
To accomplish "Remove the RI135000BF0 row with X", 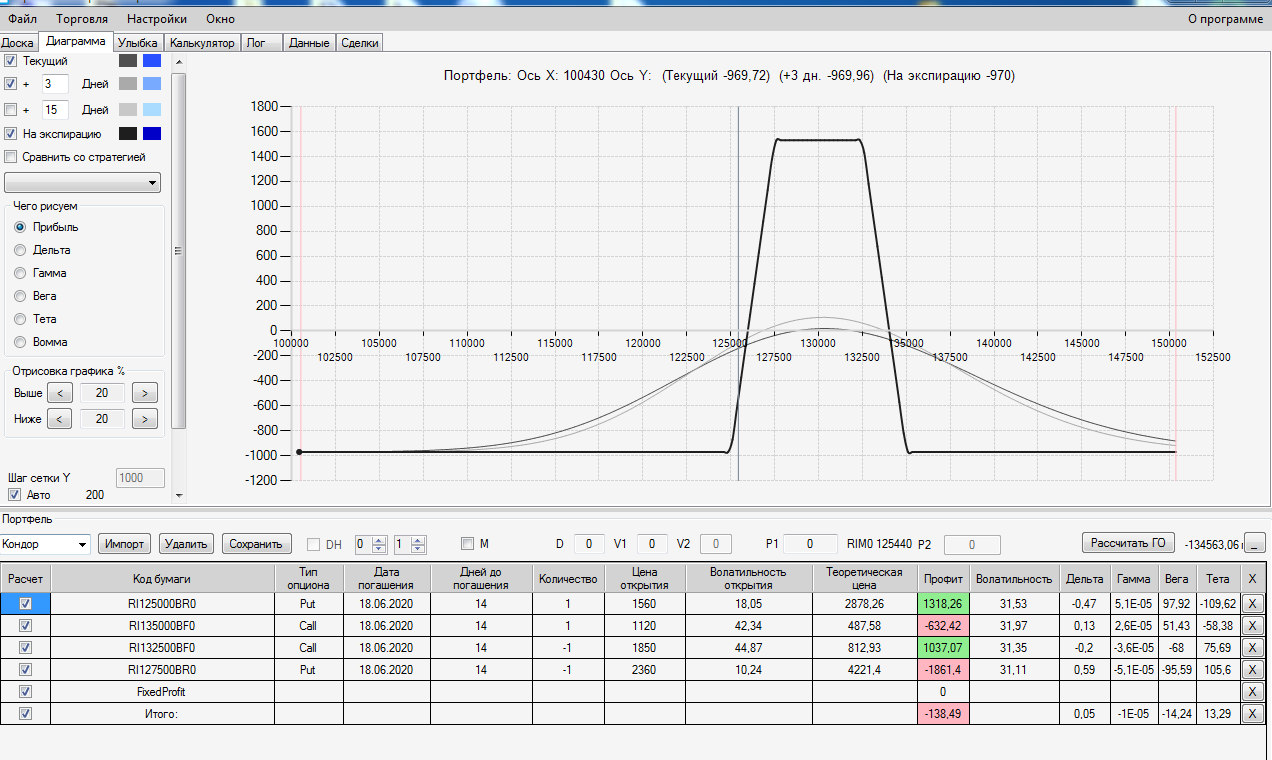I will click(1253, 626).
